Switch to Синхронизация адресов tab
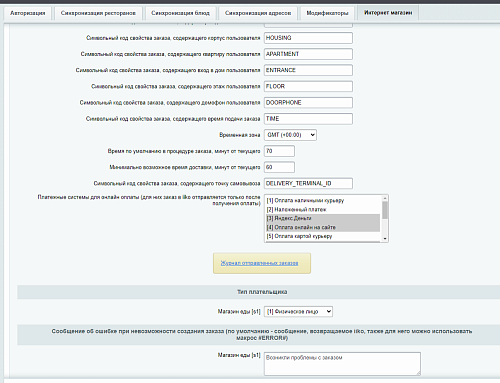Viewport: 500px width, 383px height. click(x=258, y=13)
